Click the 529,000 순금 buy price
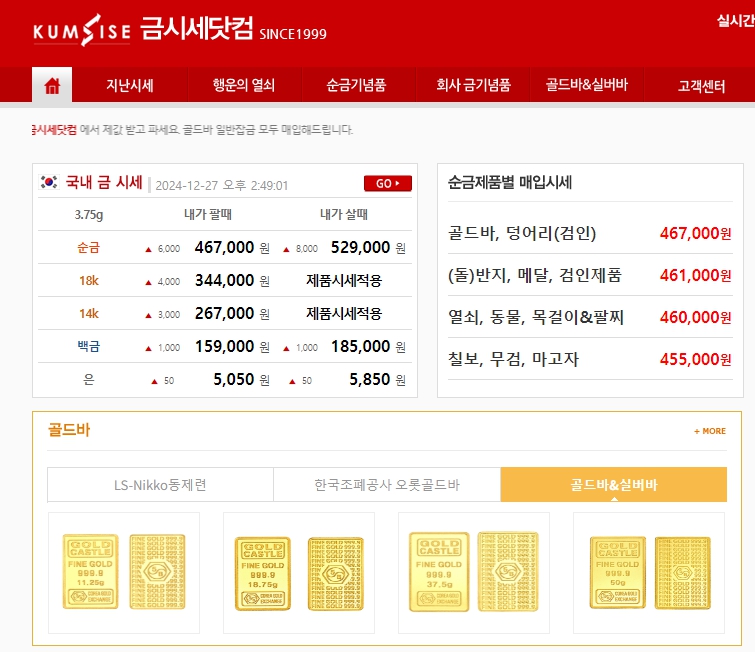 [x=360, y=248]
